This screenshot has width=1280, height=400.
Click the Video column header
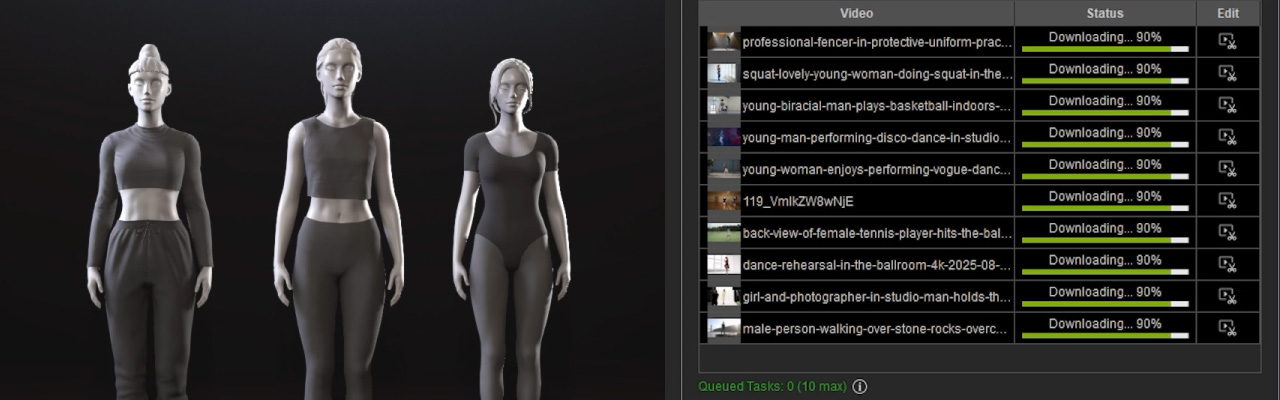[x=856, y=13]
